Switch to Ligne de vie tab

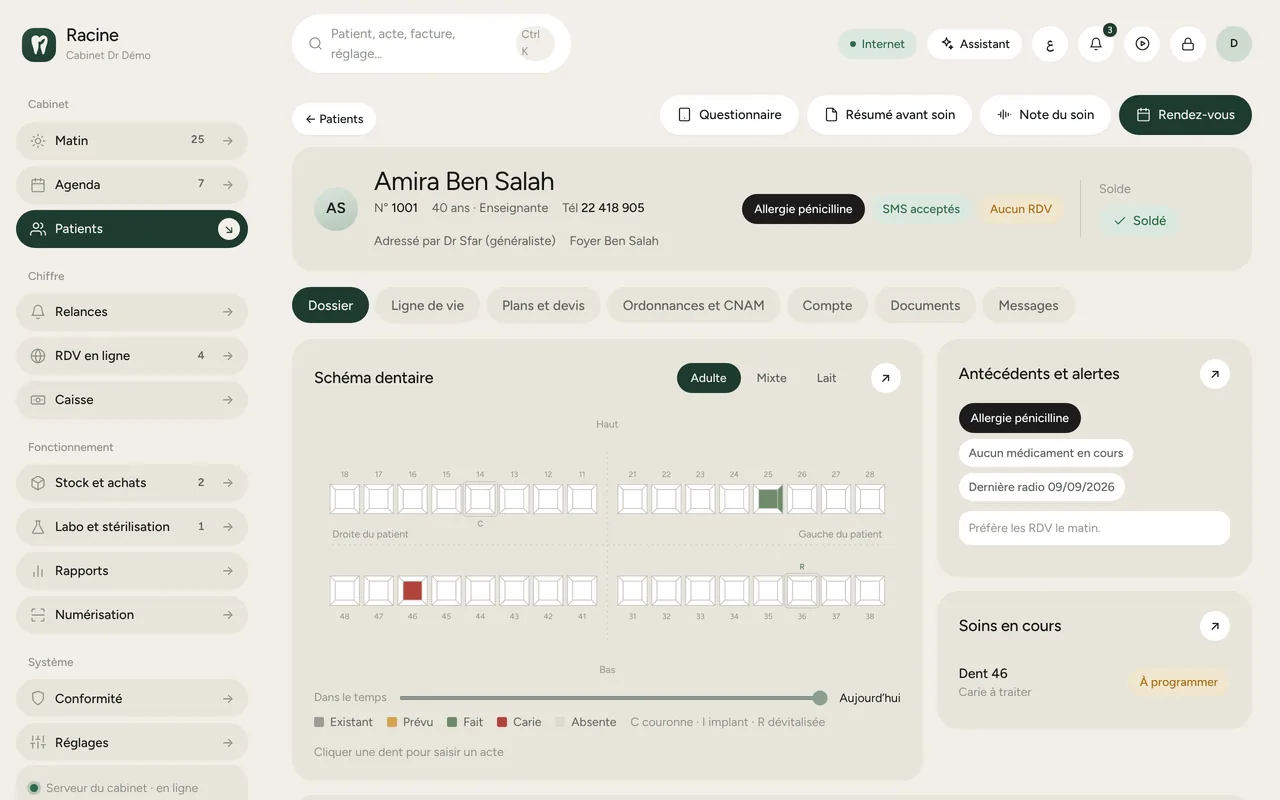coord(427,306)
